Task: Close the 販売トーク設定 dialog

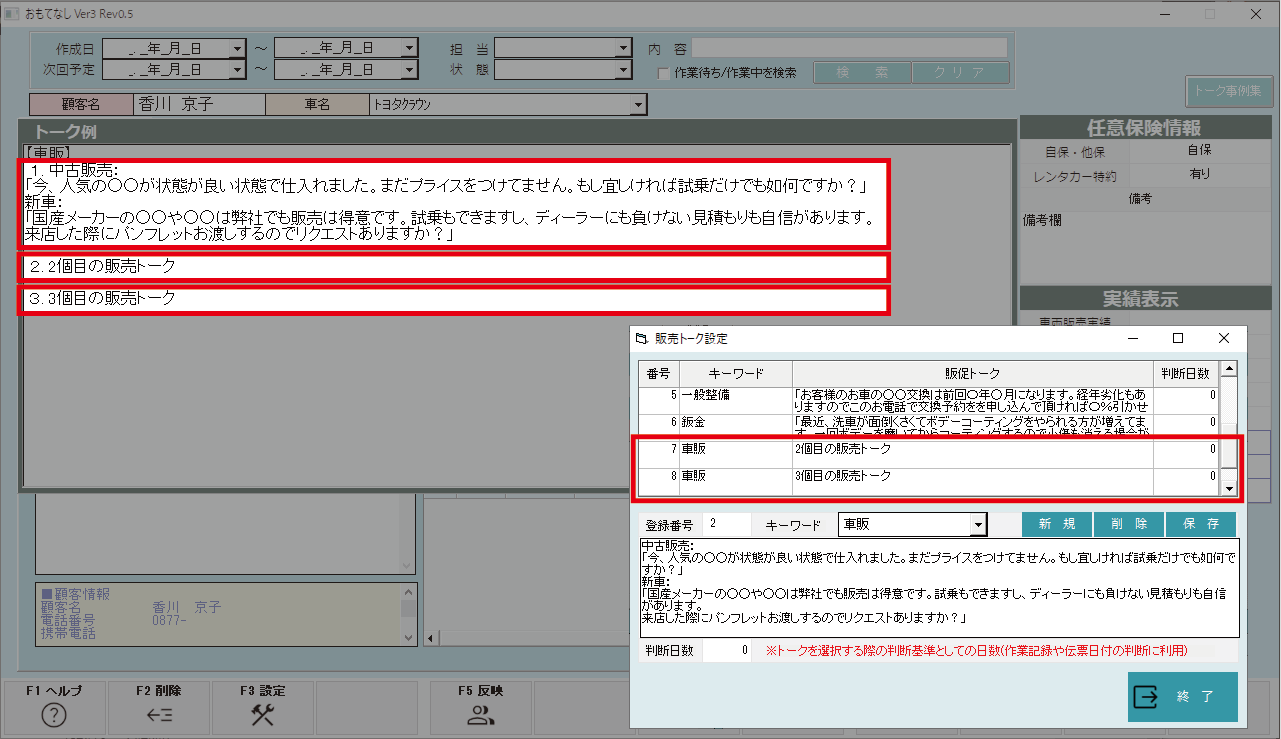Action: coord(1224,338)
